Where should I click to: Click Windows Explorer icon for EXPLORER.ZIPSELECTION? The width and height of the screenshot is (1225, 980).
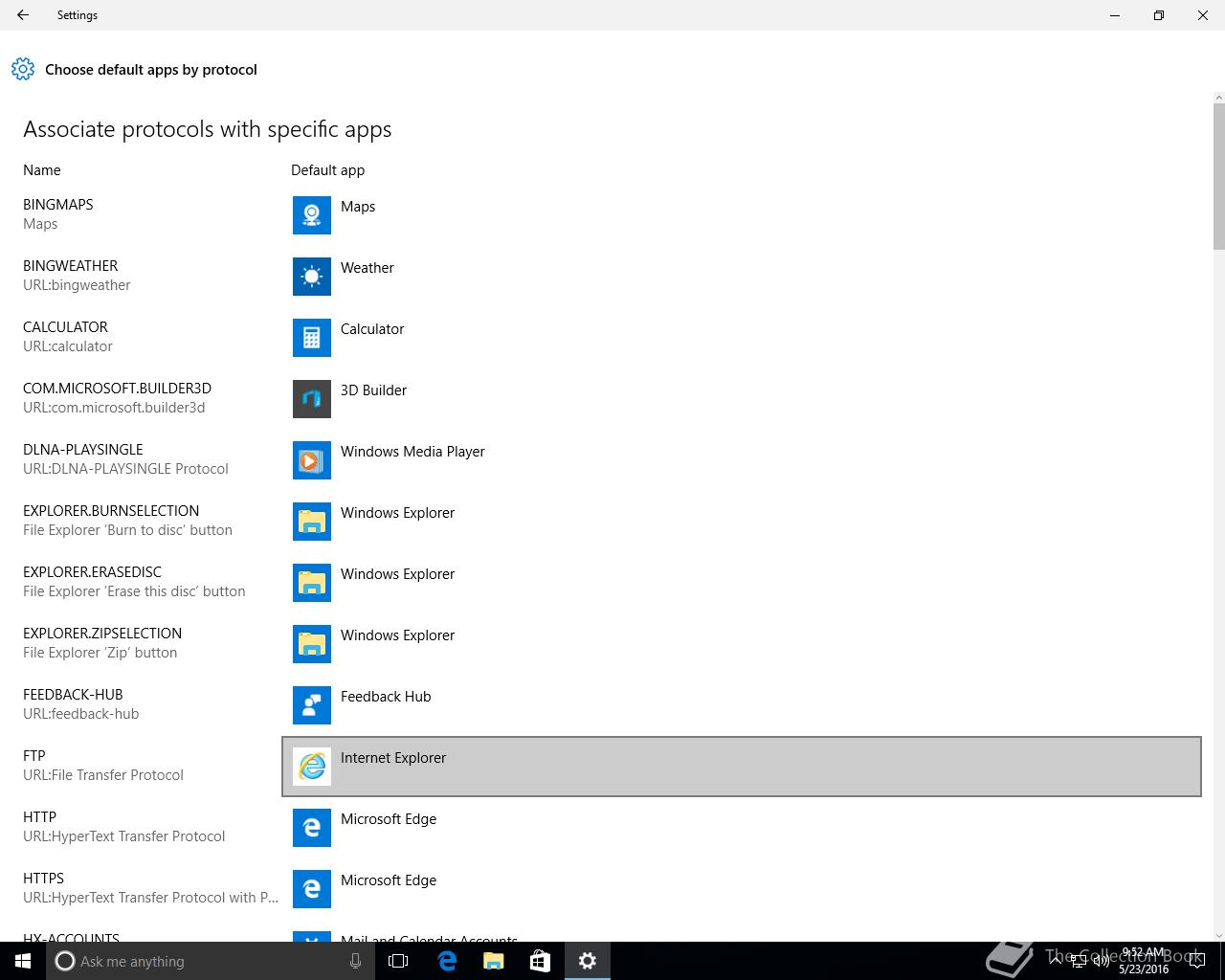point(312,644)
